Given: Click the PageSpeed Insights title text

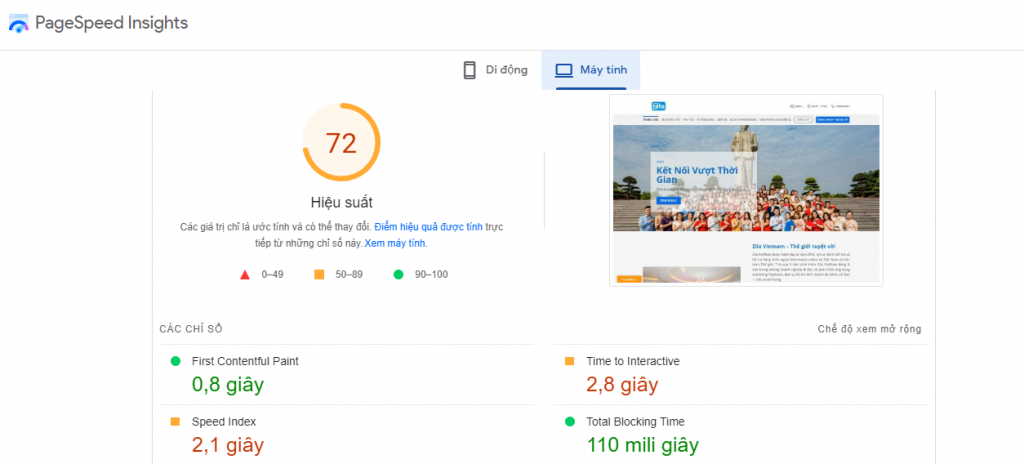Looking at the screenshot, I should (x=112, y=24).
